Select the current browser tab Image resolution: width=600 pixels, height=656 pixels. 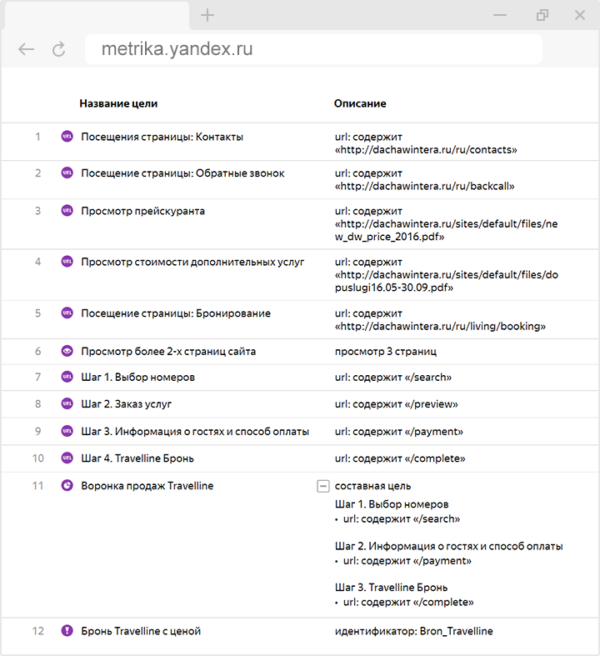coord(94,15)
